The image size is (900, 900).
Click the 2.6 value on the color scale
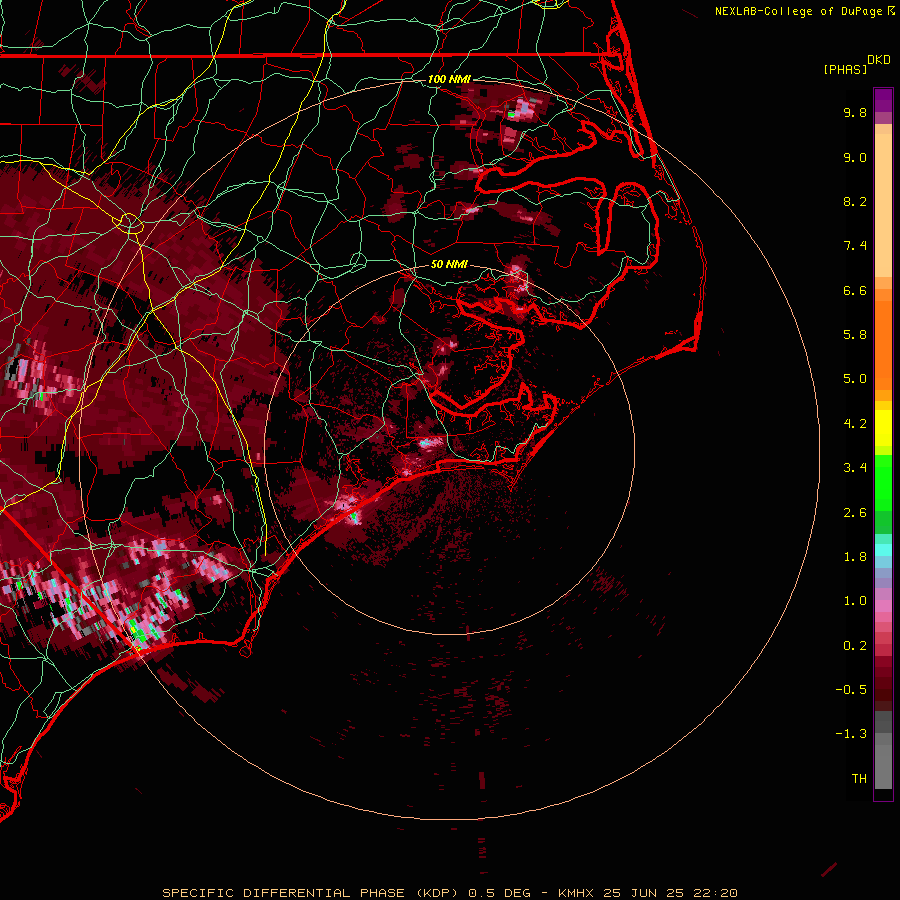855,513
